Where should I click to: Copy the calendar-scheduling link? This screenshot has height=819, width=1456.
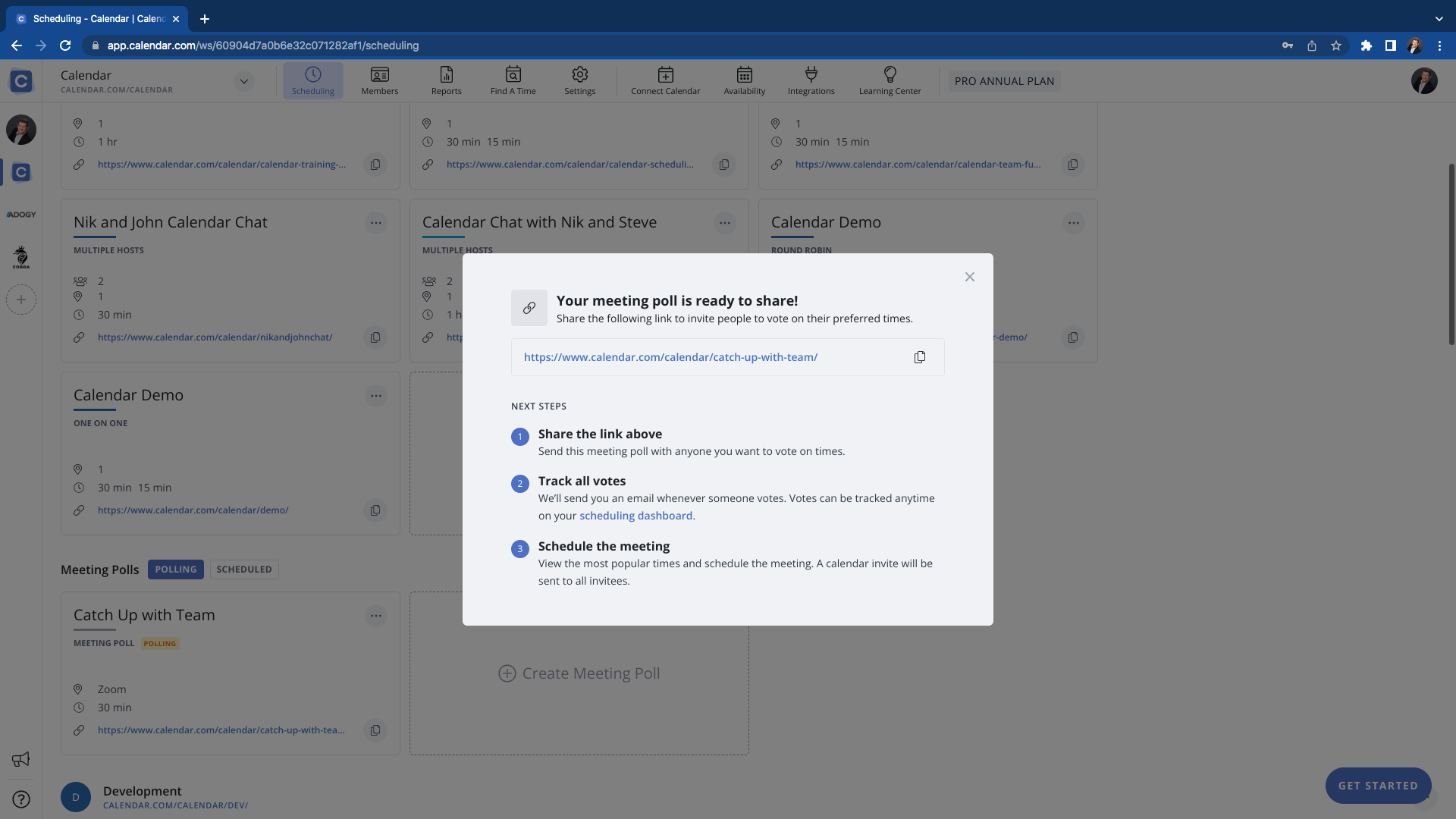[x=724, y=165]
